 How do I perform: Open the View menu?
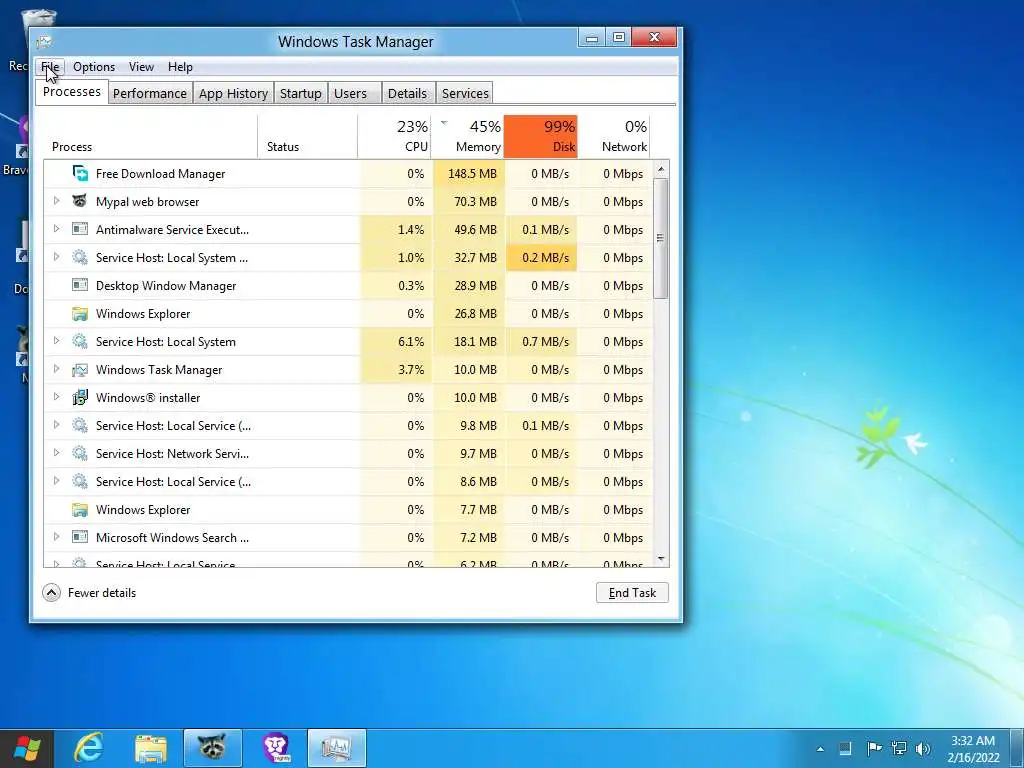141,67
